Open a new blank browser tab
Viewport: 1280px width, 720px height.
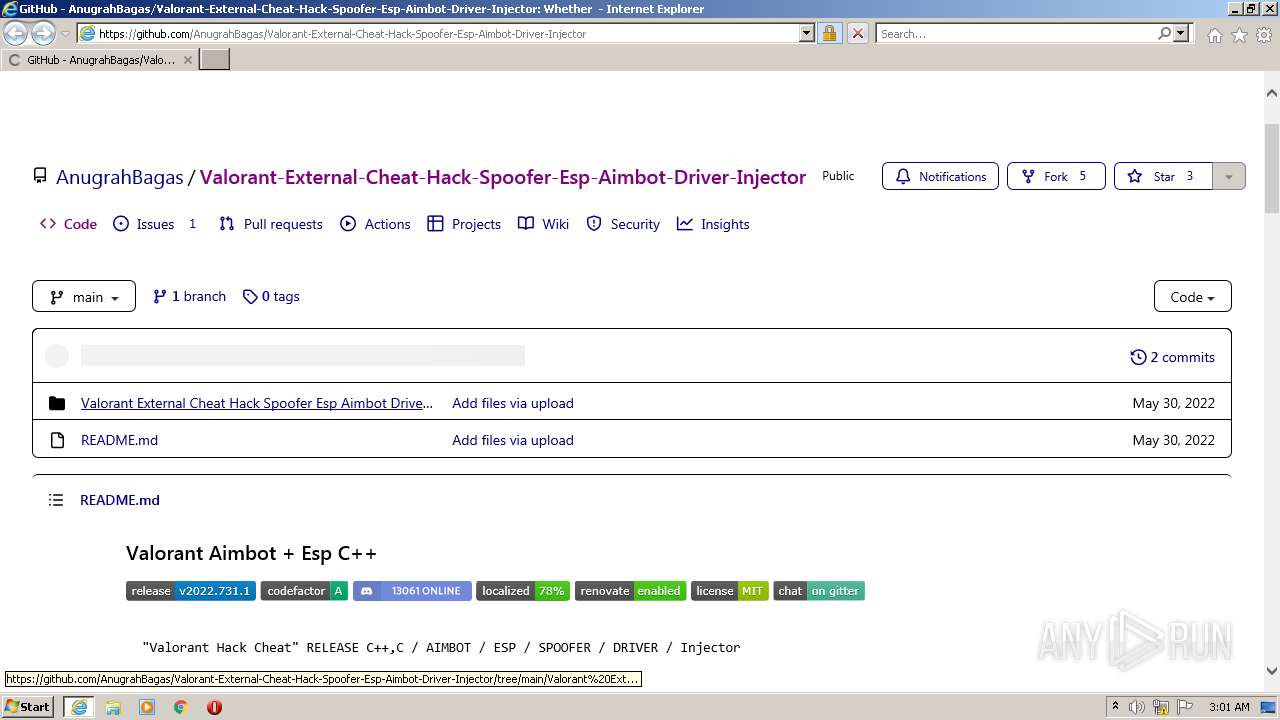pyautogui.click(x=215, y=59)
